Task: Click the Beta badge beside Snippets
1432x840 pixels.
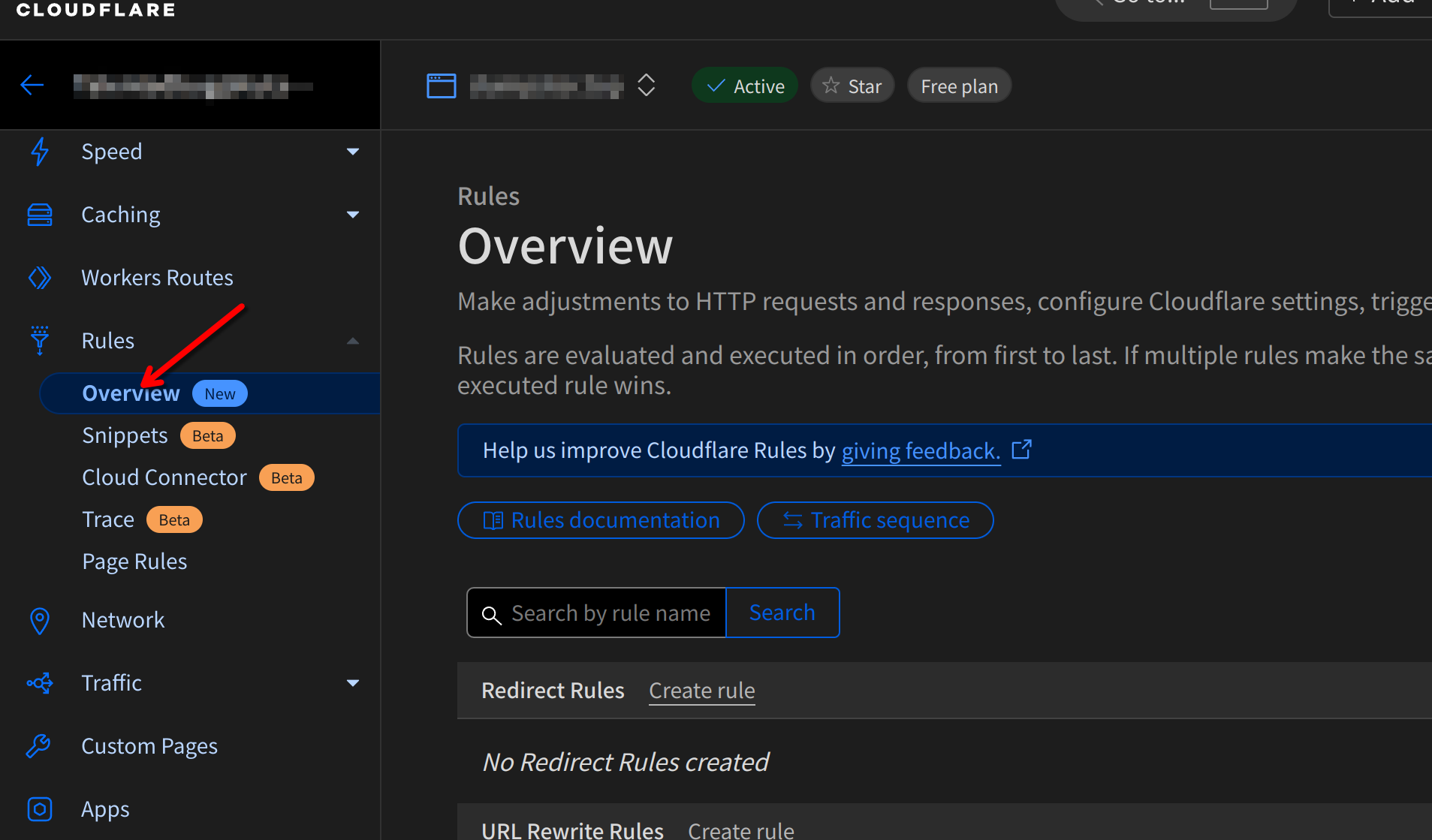Action: click(208, 435)
